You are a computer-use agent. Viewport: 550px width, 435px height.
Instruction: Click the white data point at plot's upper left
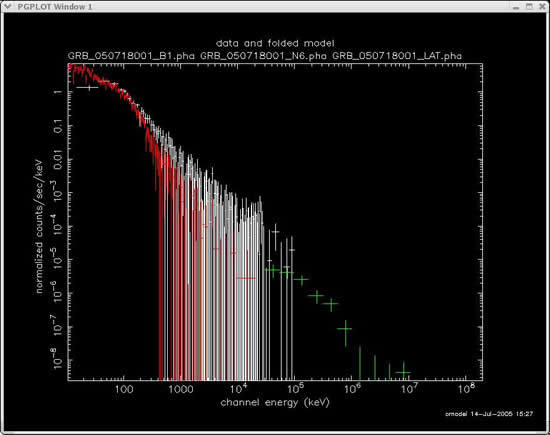(x=88, y=87)
